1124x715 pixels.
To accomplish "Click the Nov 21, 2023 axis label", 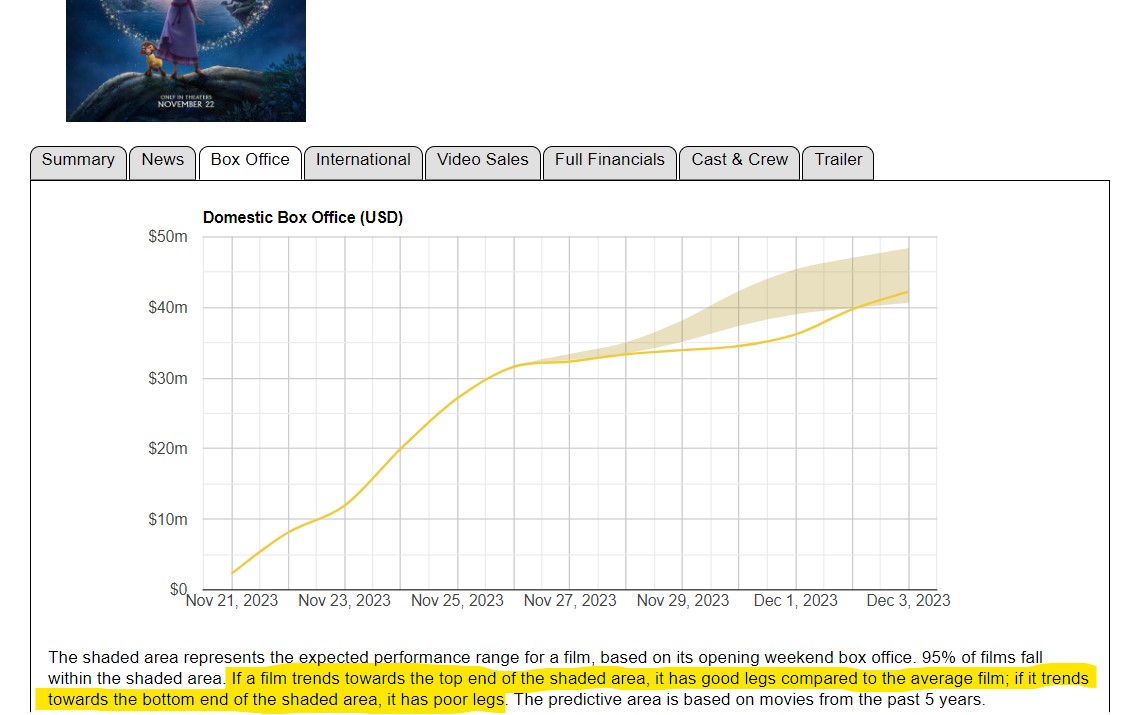I will 232,601.
